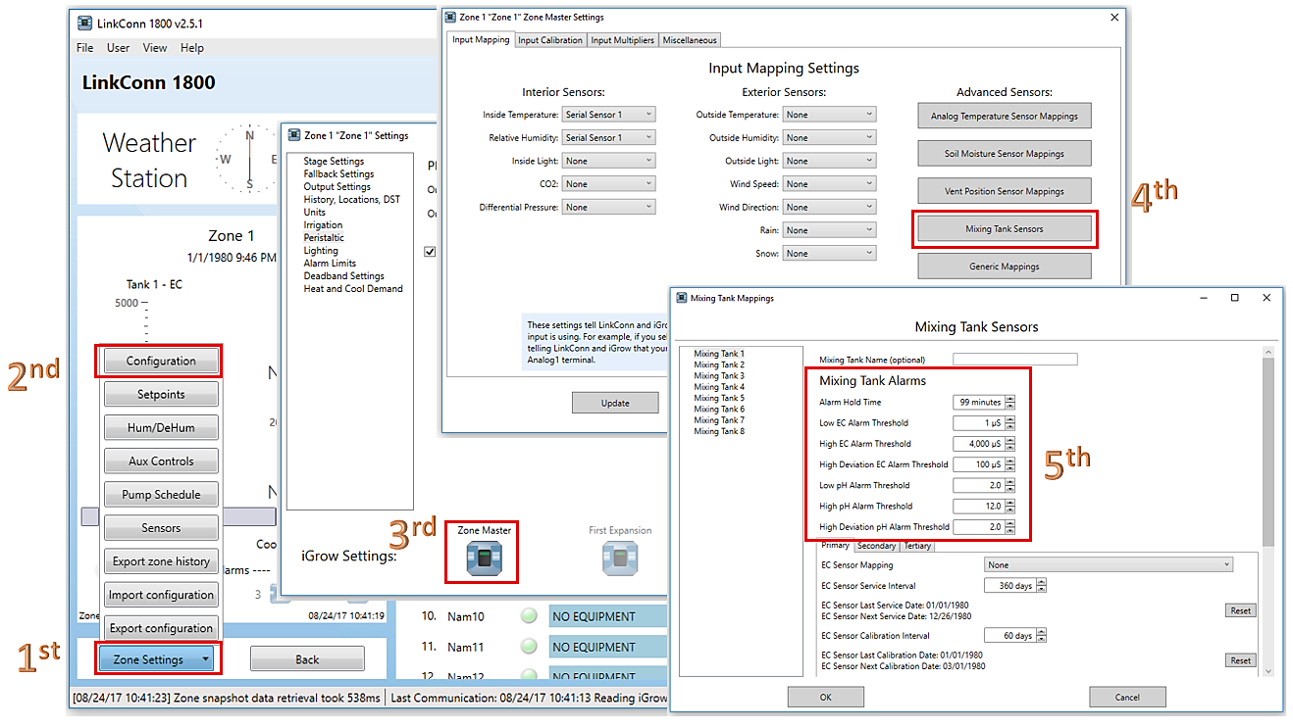Switch to the Input Multipliers tab
Image resolution: width=1293 pixels, height=723 pixels.
click(x=622, y=40)
